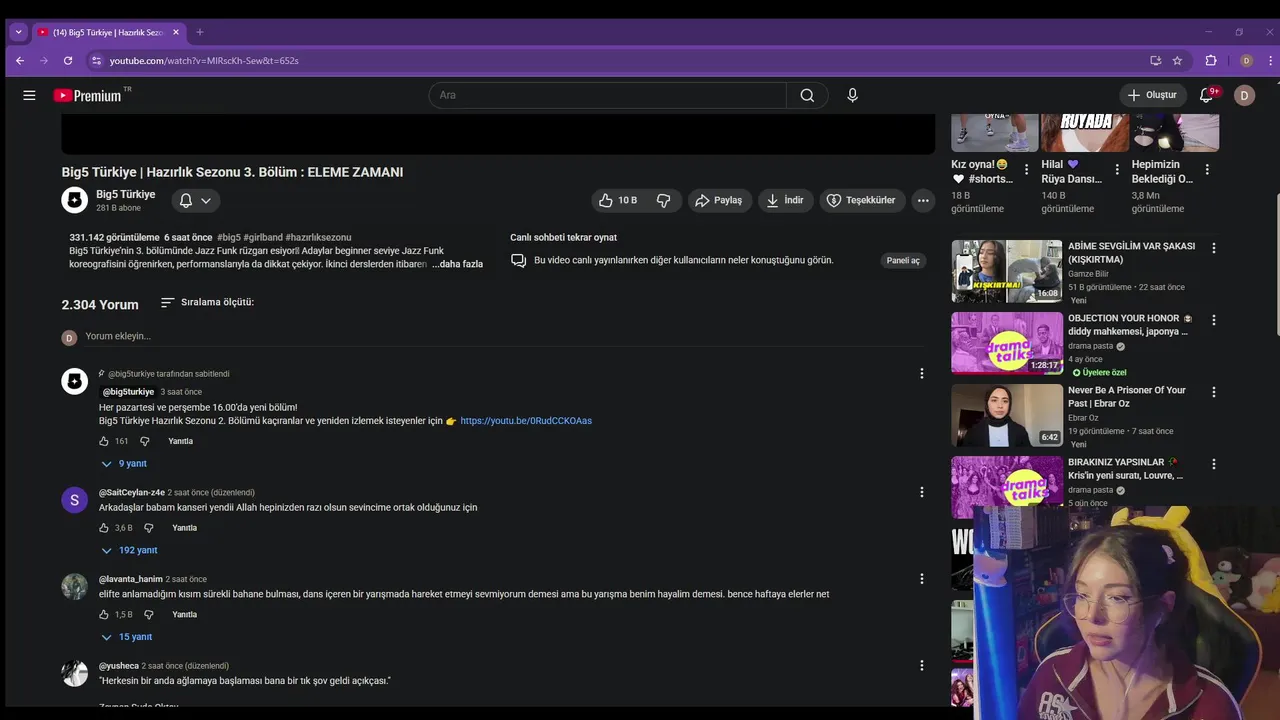Click the Ara search input field
Image resolution: width=1280 pixels, height=720 pixels.
point(608,95)
